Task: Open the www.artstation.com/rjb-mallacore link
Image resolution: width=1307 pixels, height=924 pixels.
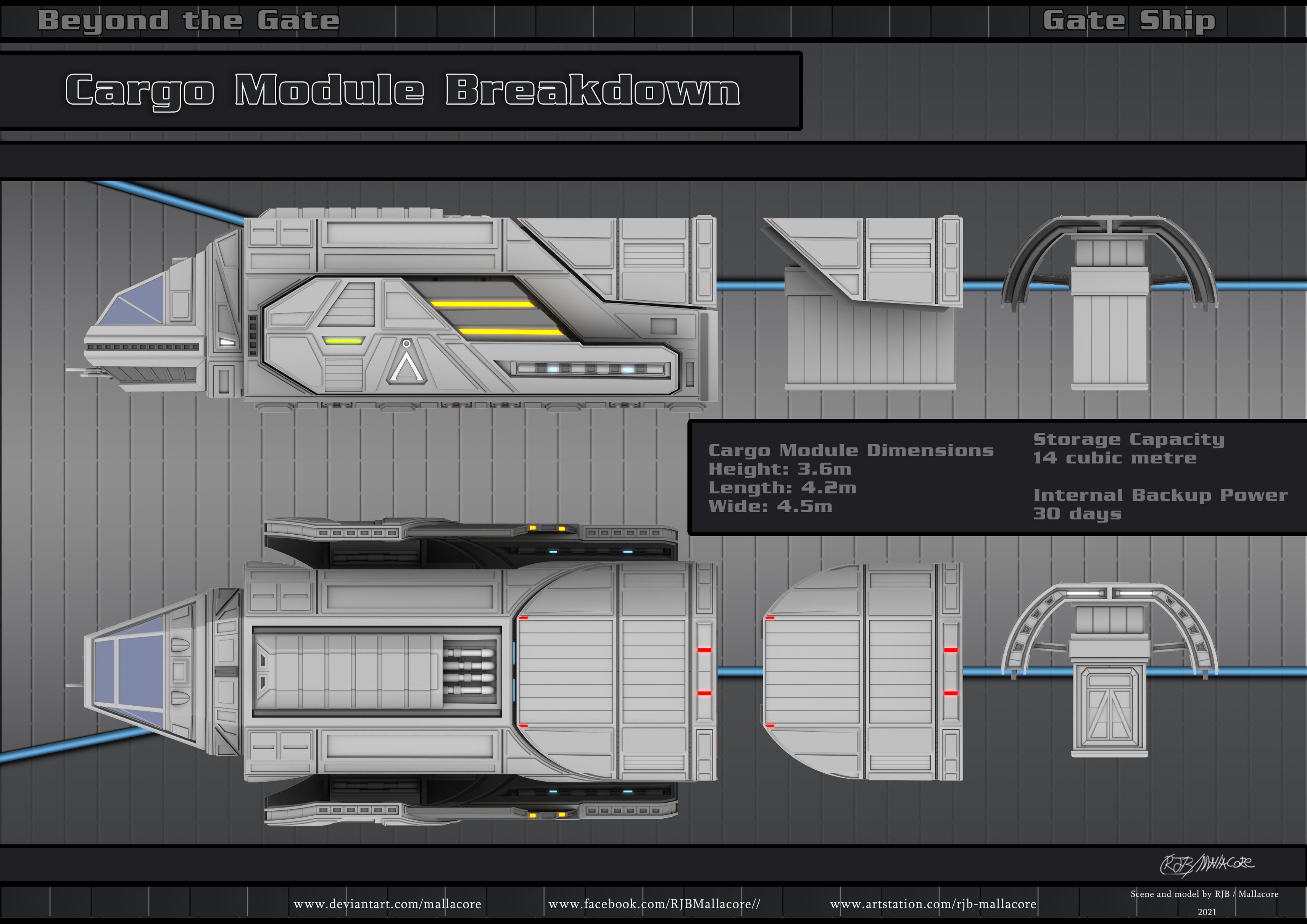Action: click(x=933, y=904)
